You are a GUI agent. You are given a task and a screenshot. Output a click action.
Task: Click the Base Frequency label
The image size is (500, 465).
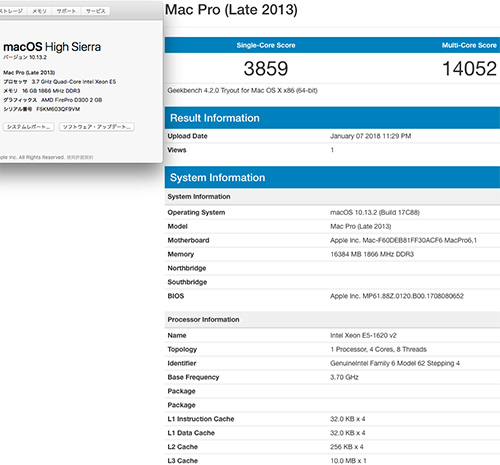[x=193, y=377]
